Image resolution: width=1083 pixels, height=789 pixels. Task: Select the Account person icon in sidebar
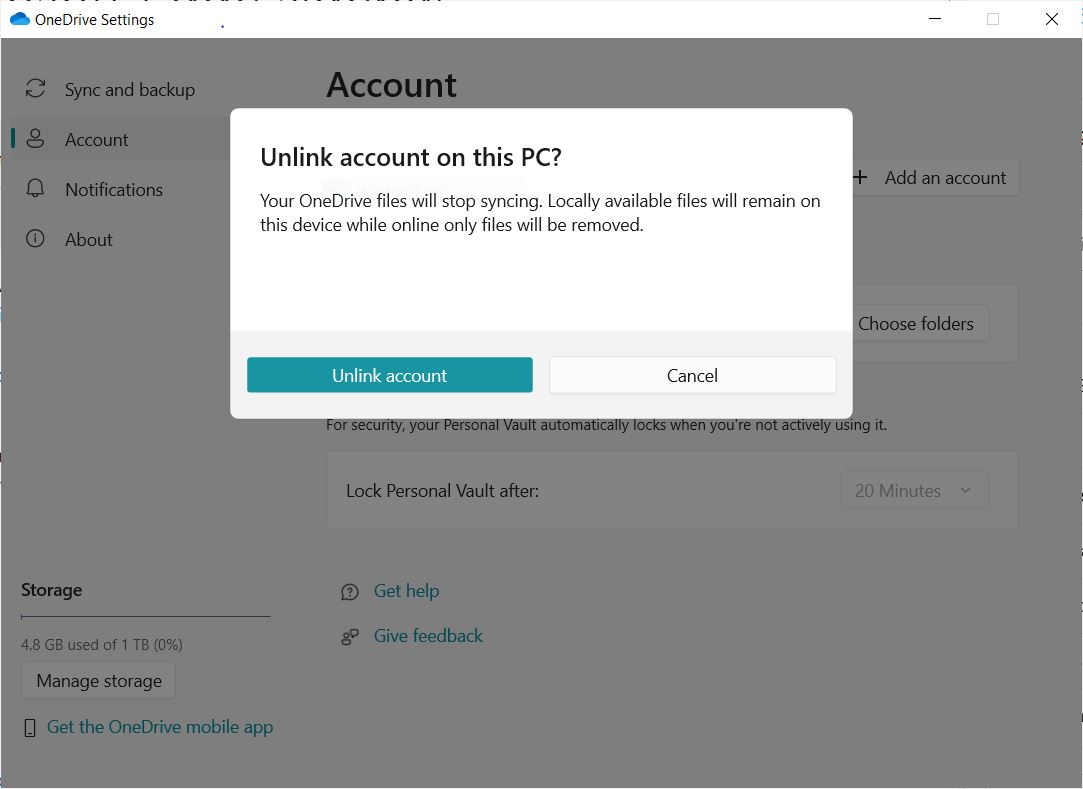(35, 139)
